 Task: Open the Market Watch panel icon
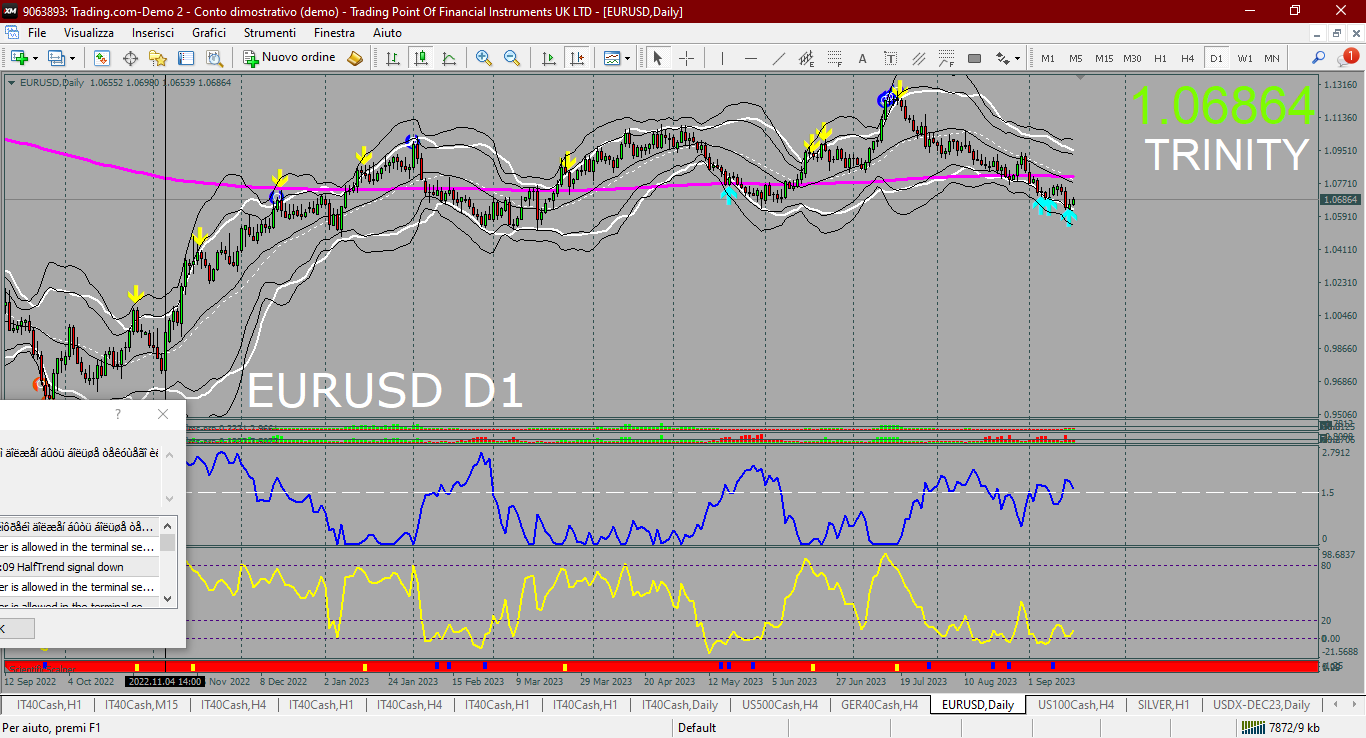pyautogui.click(x=102, y=58)
